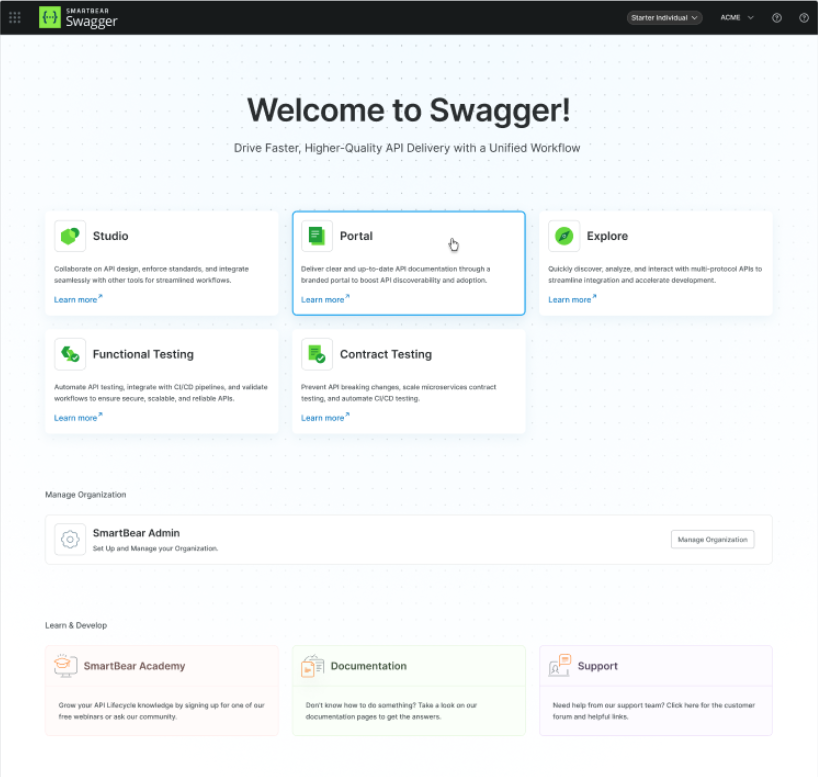Click the Welcome to Swagger! heading
This screenshot has height=777, width=818.
coord(408,110)
